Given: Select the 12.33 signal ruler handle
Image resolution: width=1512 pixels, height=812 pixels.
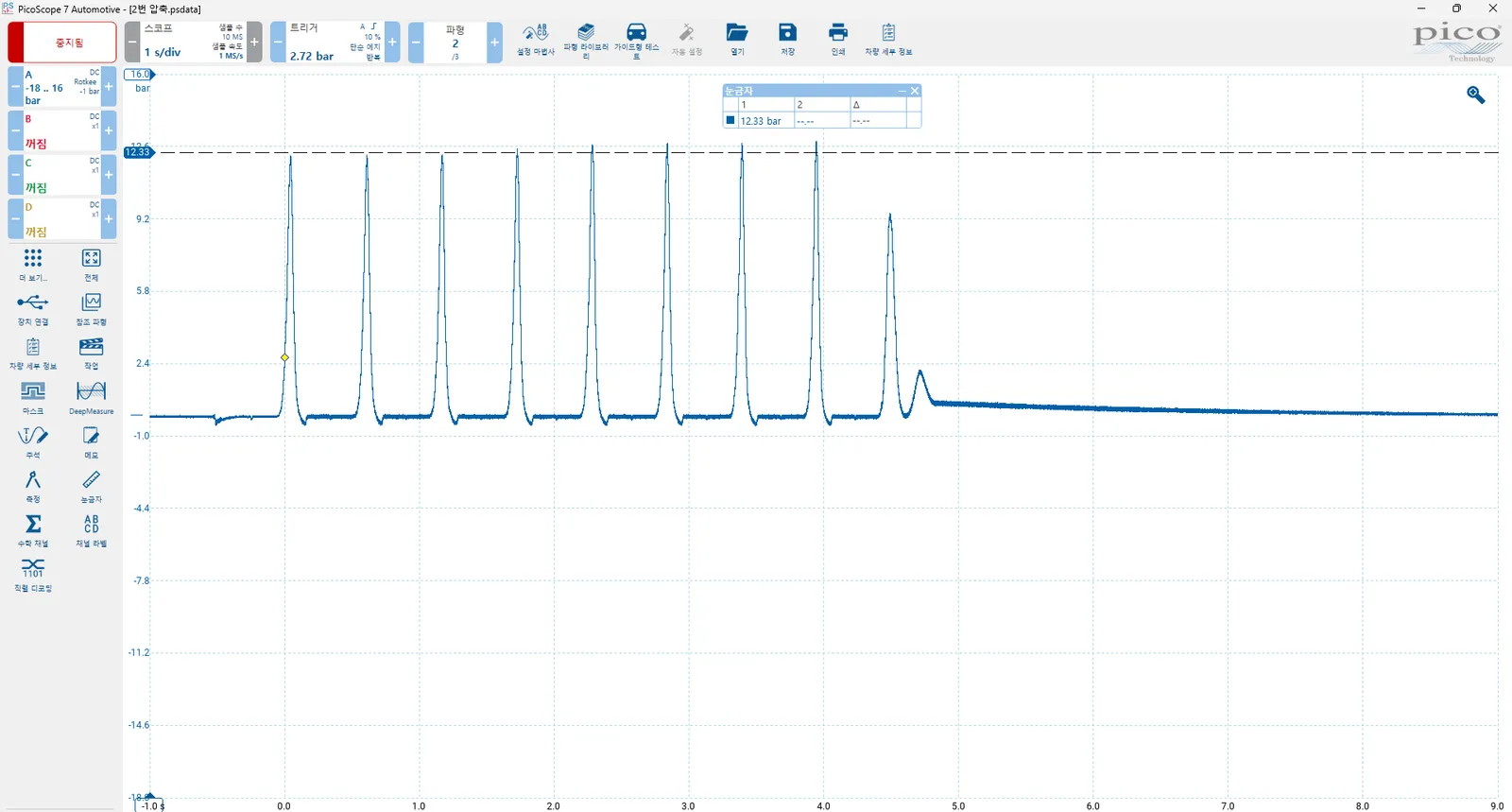Looking at the screenshot, I should tap(138, 152).
